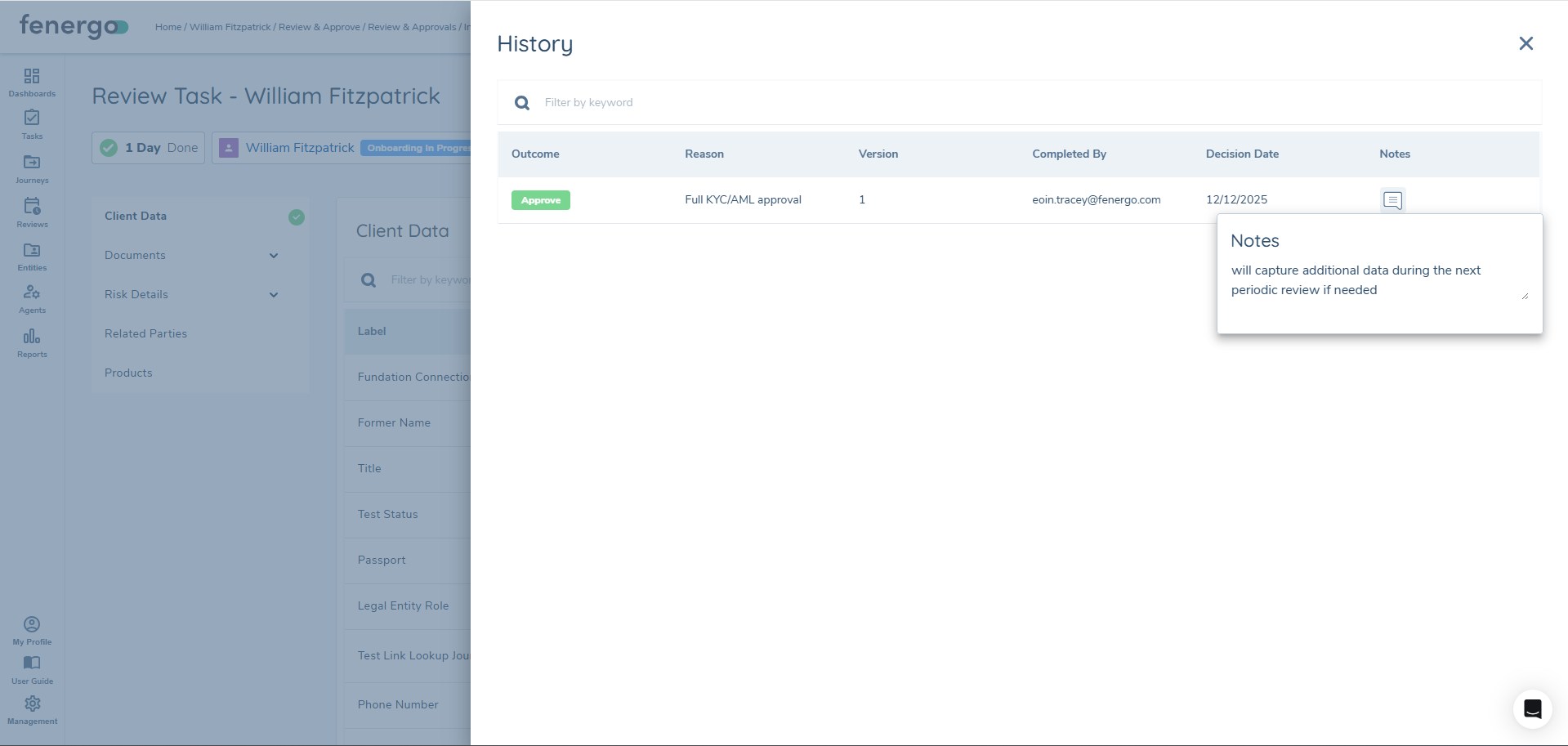
Task: Select Related Parties in left menu
Action: [145, 333]
